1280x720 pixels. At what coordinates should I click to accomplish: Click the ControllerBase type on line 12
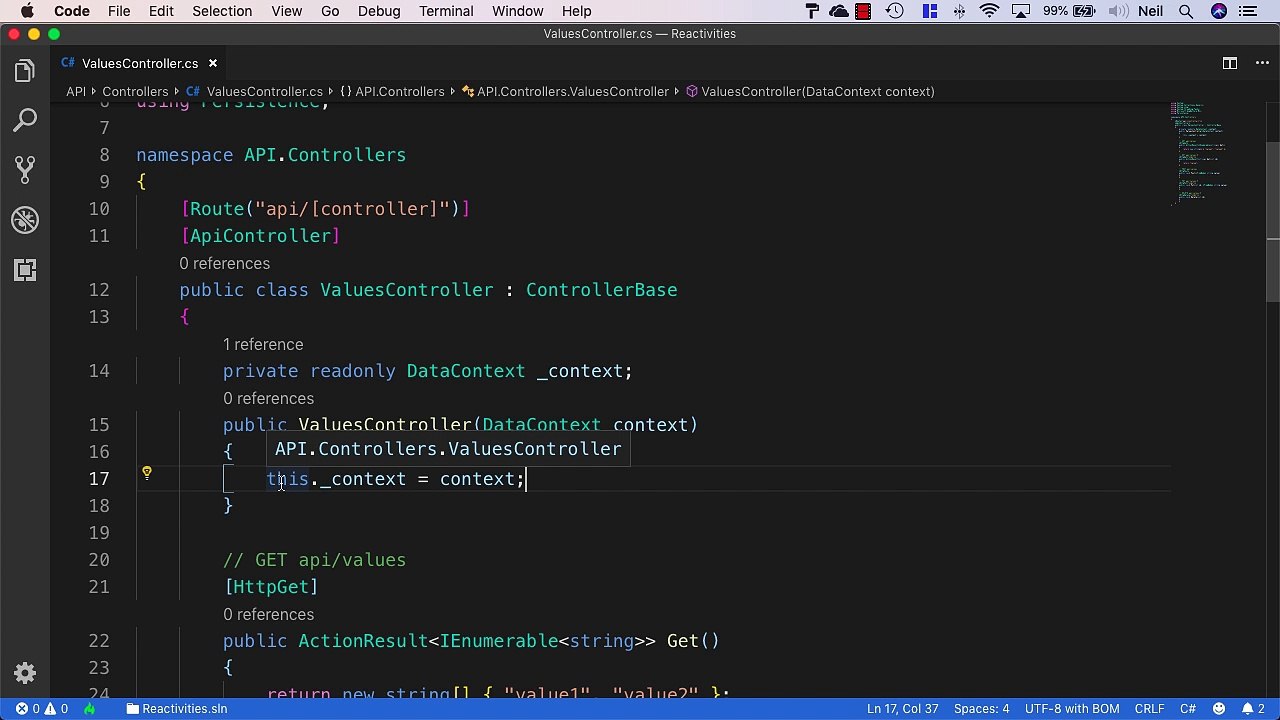[601, 290]
